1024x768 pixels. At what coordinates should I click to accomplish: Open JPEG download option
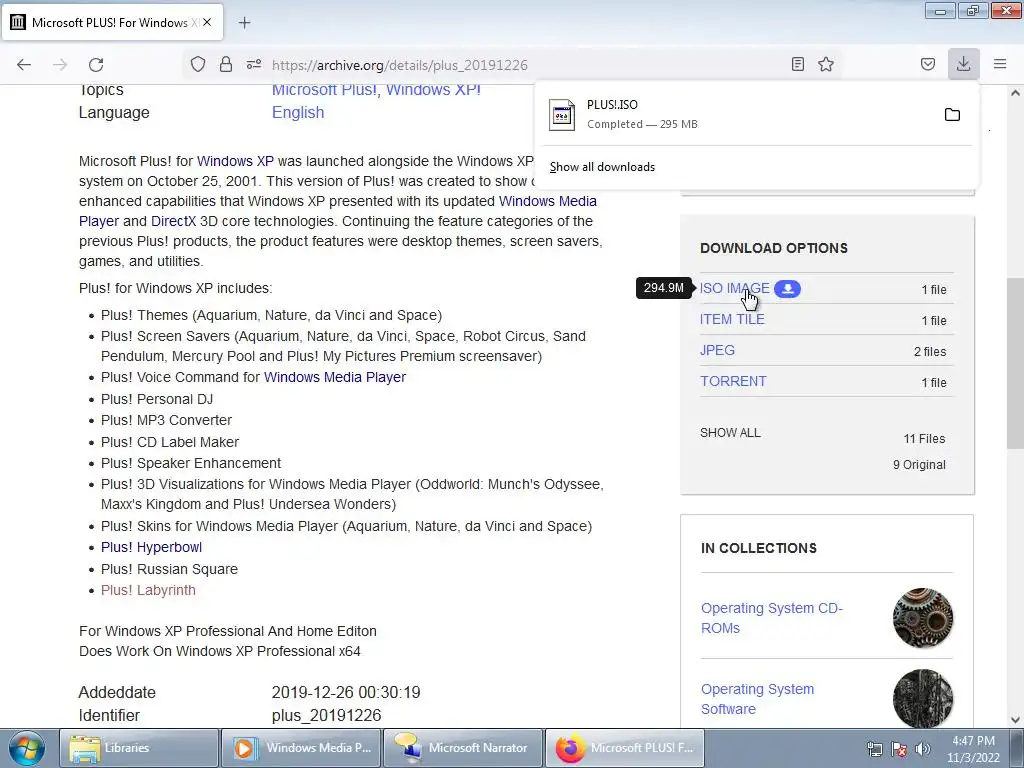pyautogui.click(x=717, y=351)
